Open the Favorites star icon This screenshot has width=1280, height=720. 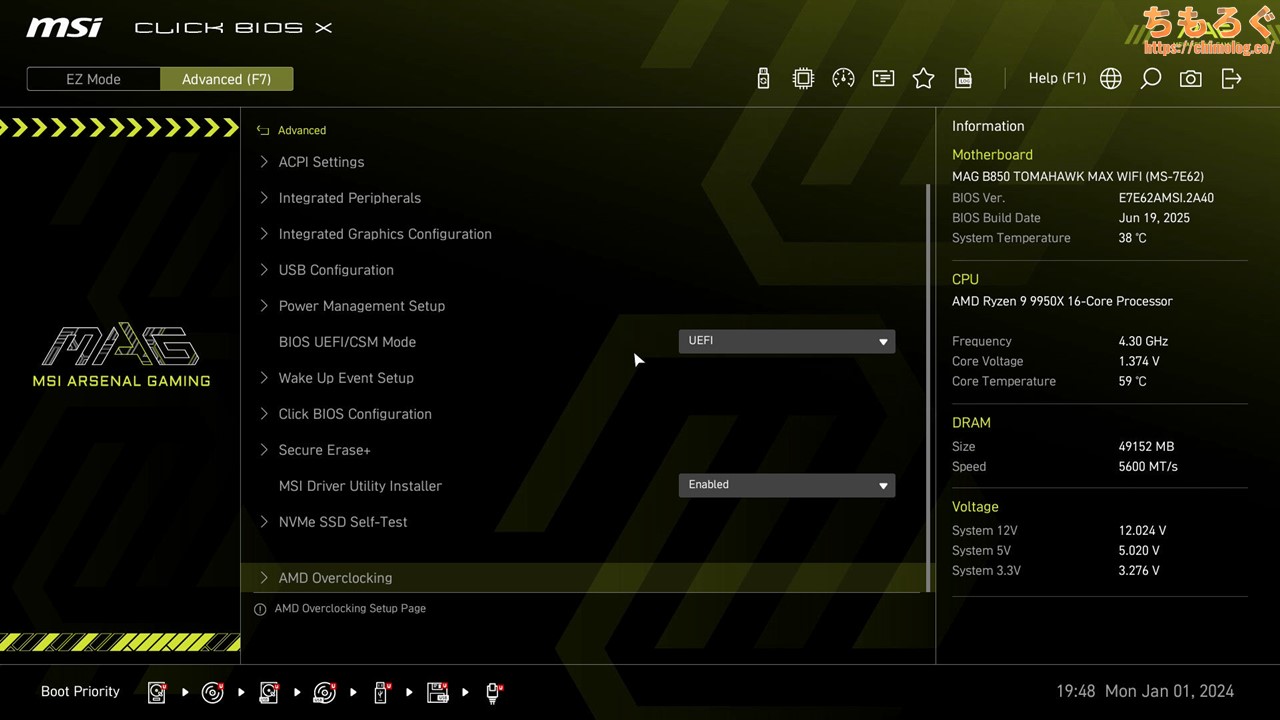(923, 79)
